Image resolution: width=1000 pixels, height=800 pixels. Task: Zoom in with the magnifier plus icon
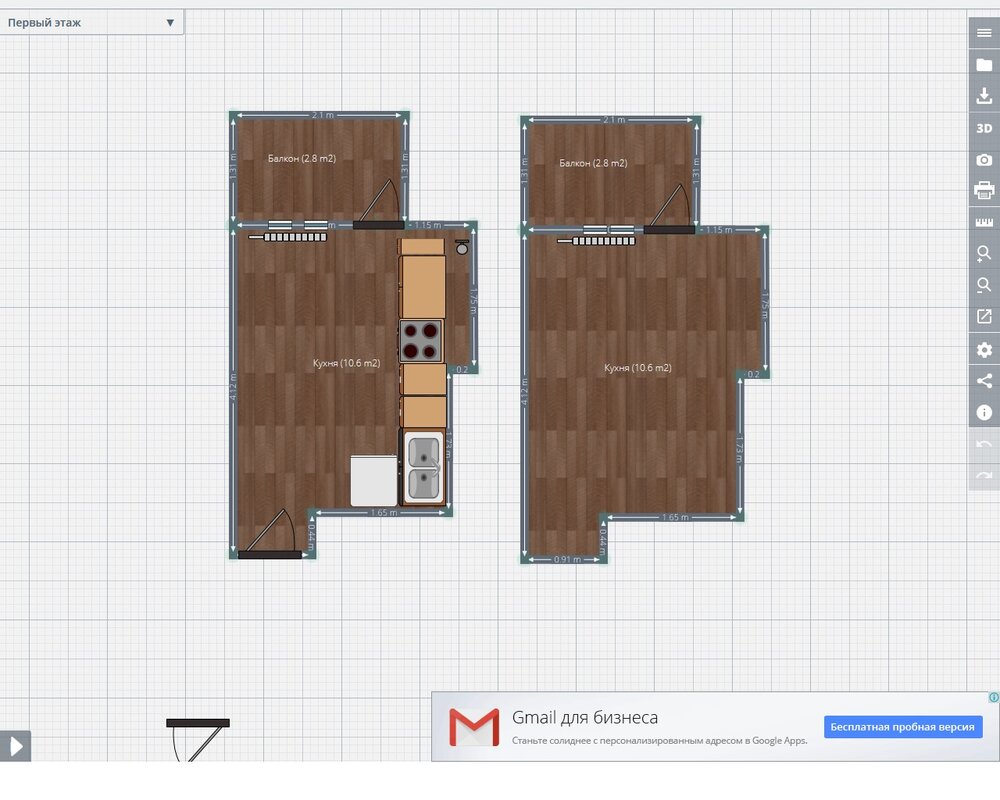pyautogui.click(x=984, y=254)
